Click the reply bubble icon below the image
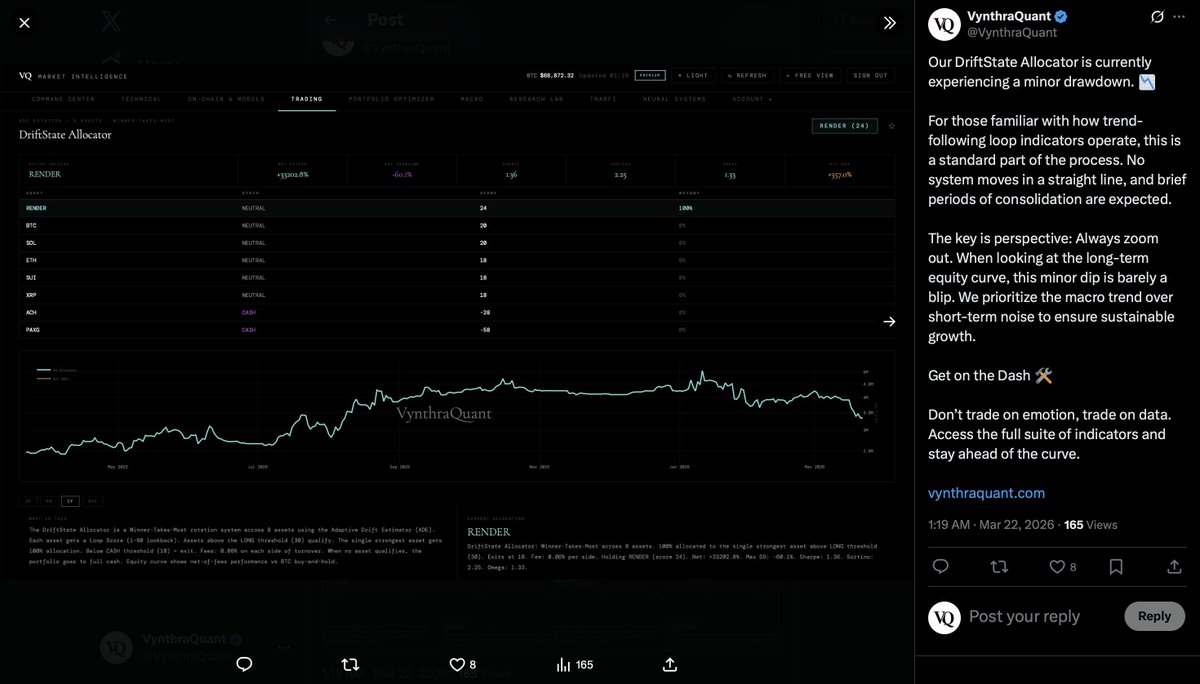1200x684 pixels. (x=244, y=664)
